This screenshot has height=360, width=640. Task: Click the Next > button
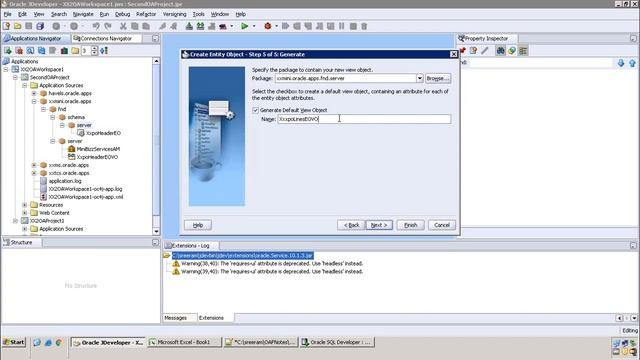[379, 225]
